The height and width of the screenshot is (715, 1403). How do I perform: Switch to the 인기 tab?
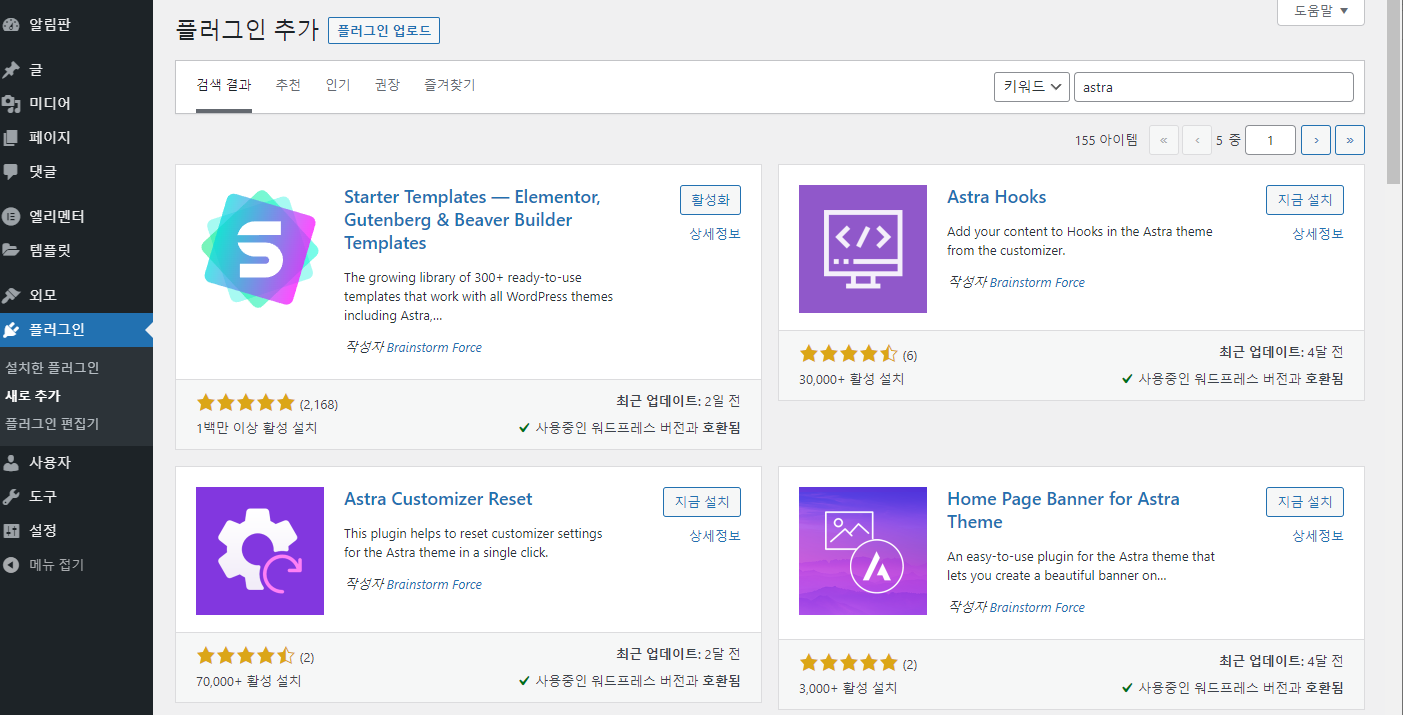[338, 86]
